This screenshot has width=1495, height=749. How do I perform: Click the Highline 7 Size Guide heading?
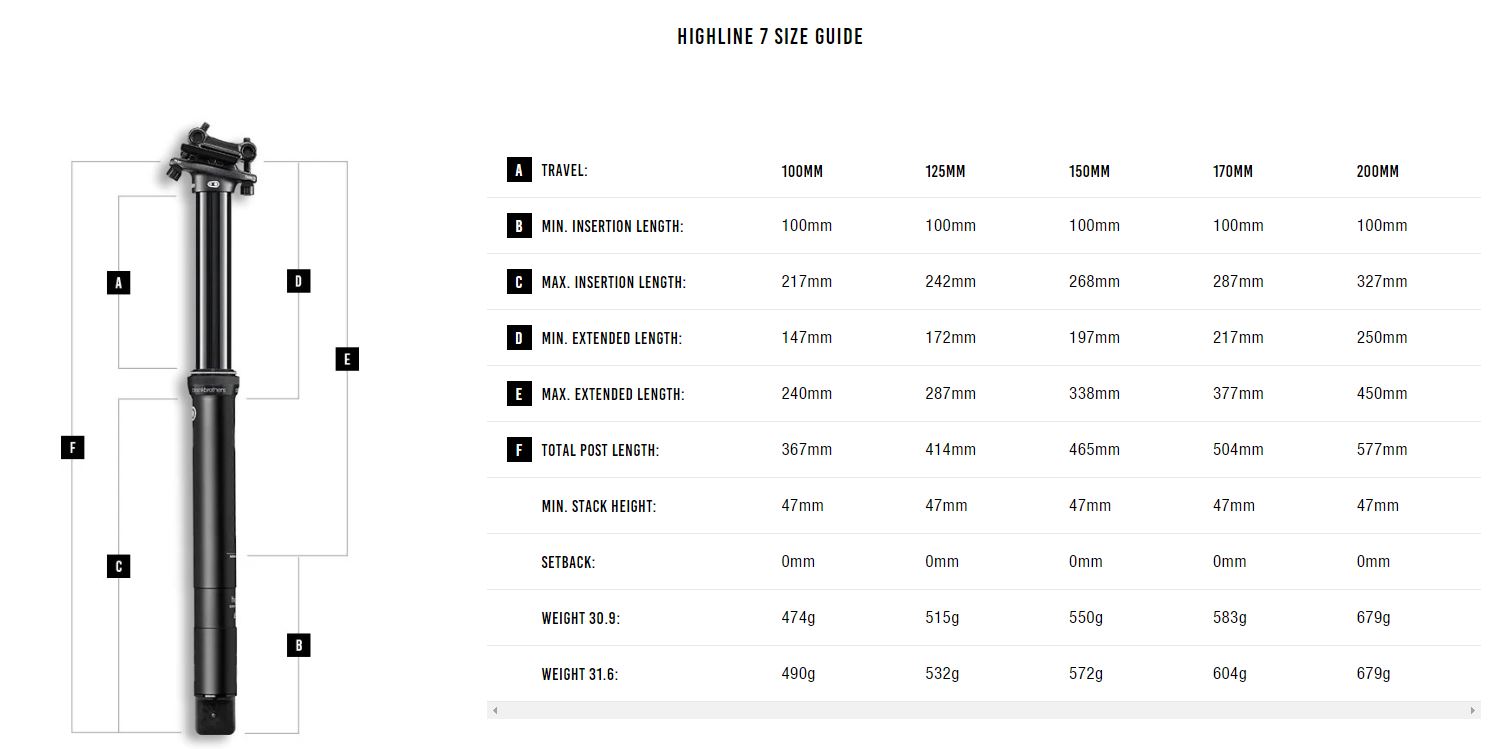[770, 37]
